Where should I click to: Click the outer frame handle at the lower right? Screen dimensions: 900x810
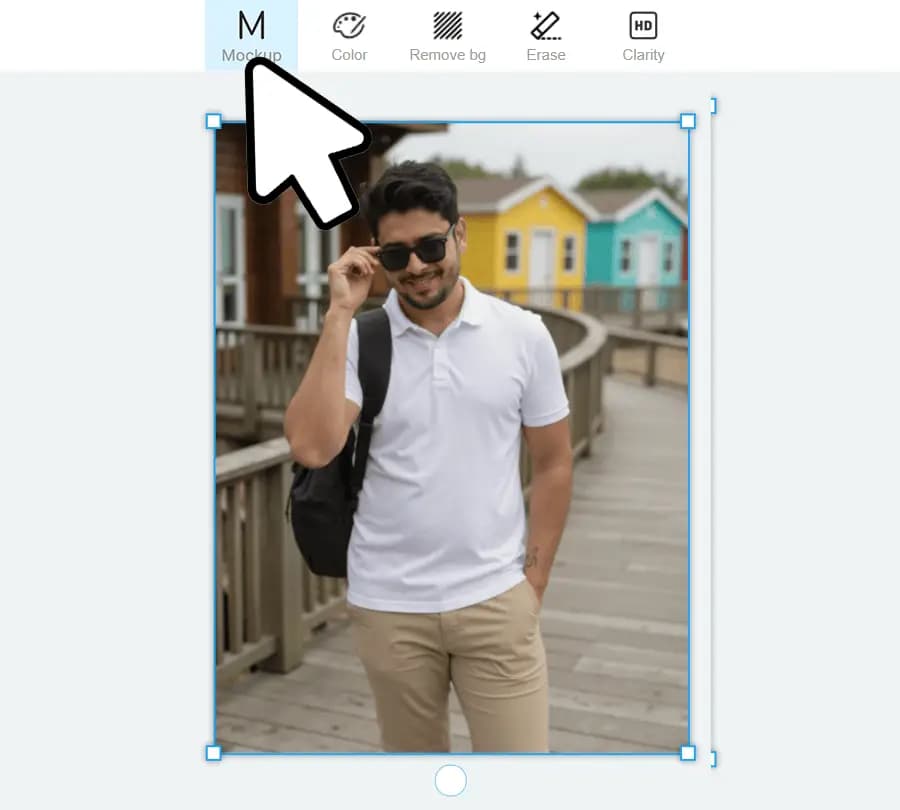pyautogui.click(x=712, y=760)
